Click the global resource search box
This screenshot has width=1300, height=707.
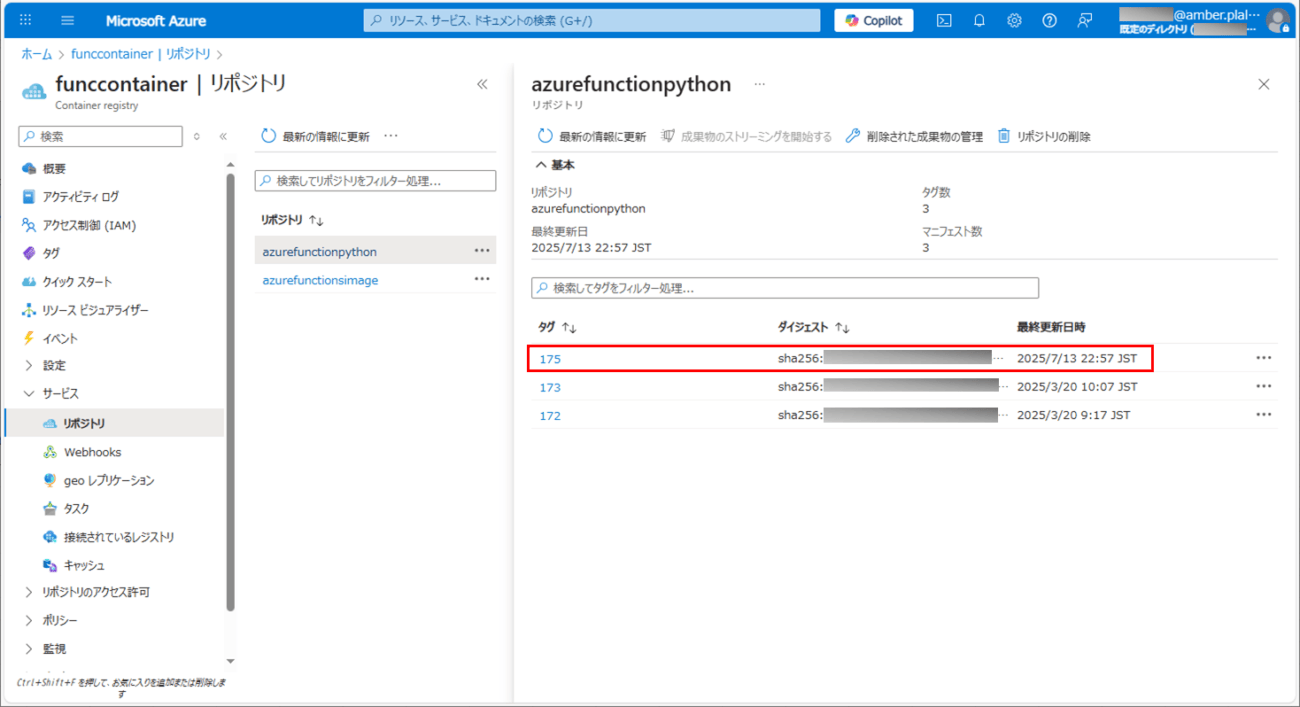pyautogui.click(x=592, y=20)
